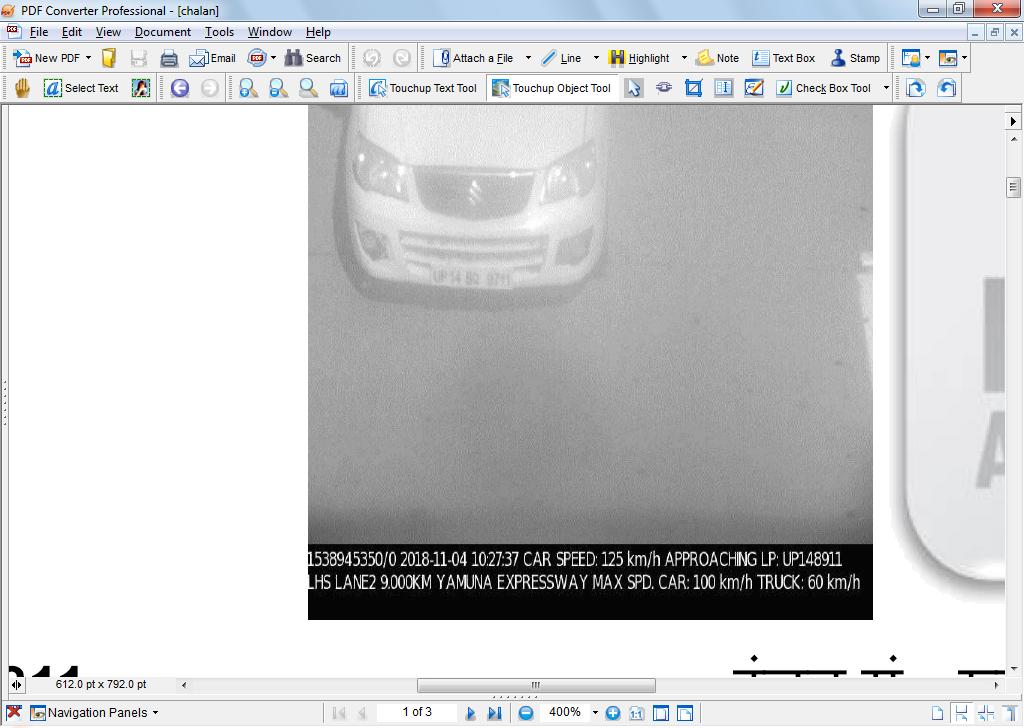Click the page number field showing 1 of 3

[x=417, y=712]
